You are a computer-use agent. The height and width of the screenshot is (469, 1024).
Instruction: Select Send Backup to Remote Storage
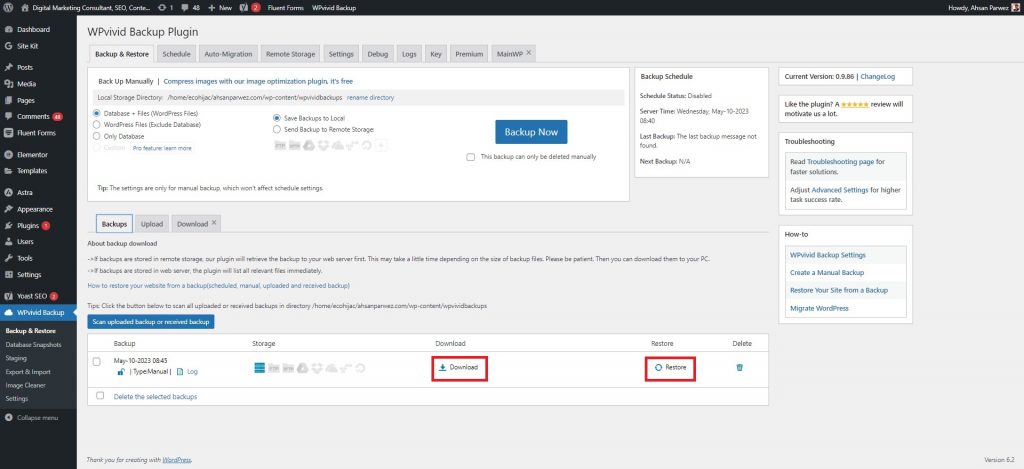click(x=277, y=129)
